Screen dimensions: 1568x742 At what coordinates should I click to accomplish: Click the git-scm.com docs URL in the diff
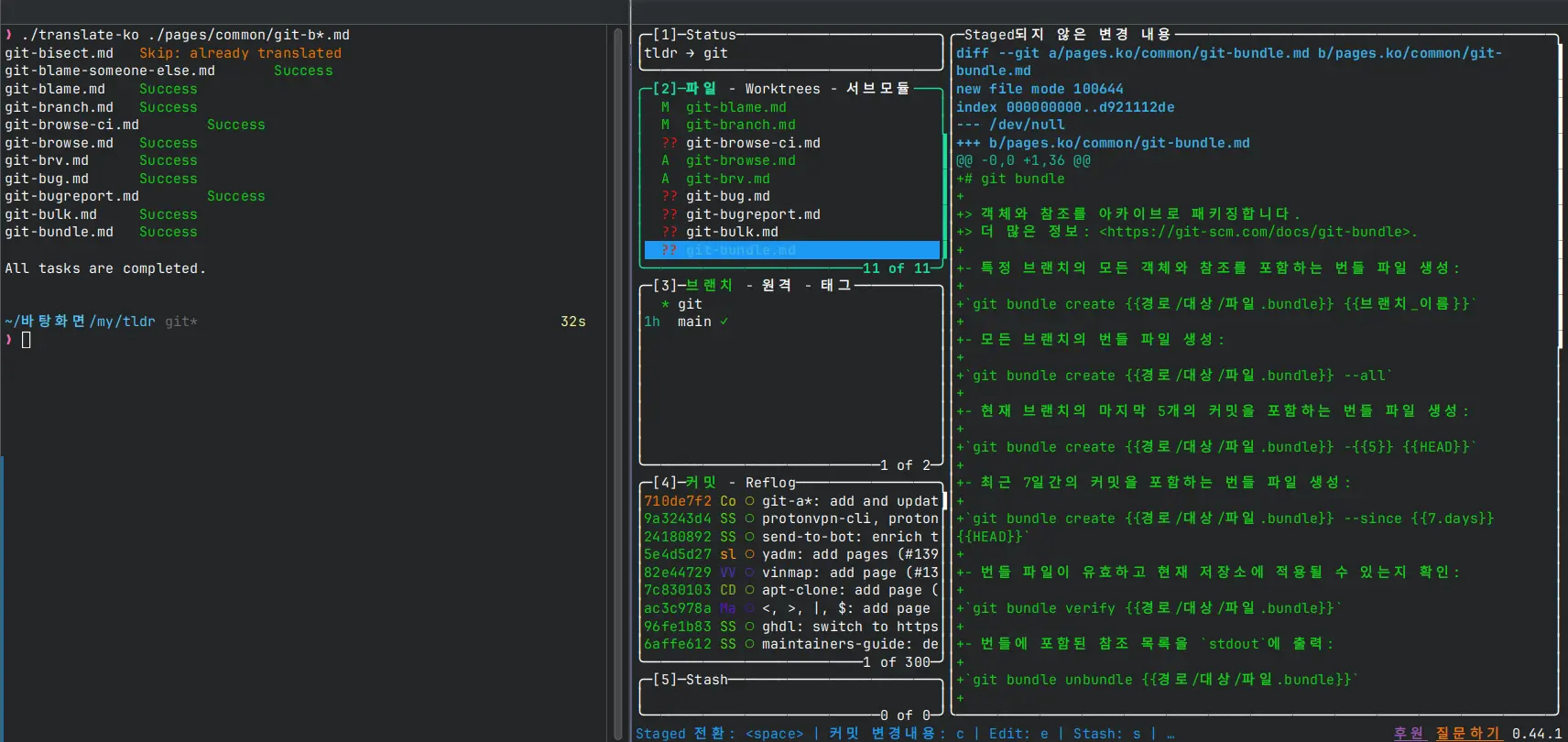click(1254, 232)
